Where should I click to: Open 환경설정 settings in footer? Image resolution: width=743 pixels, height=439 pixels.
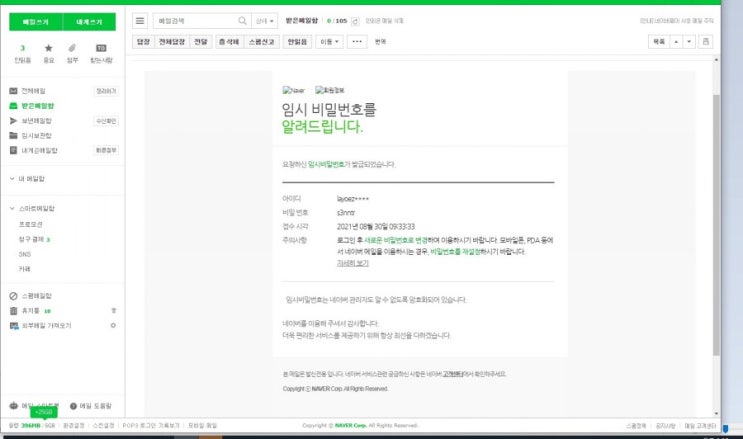[74, 426]
